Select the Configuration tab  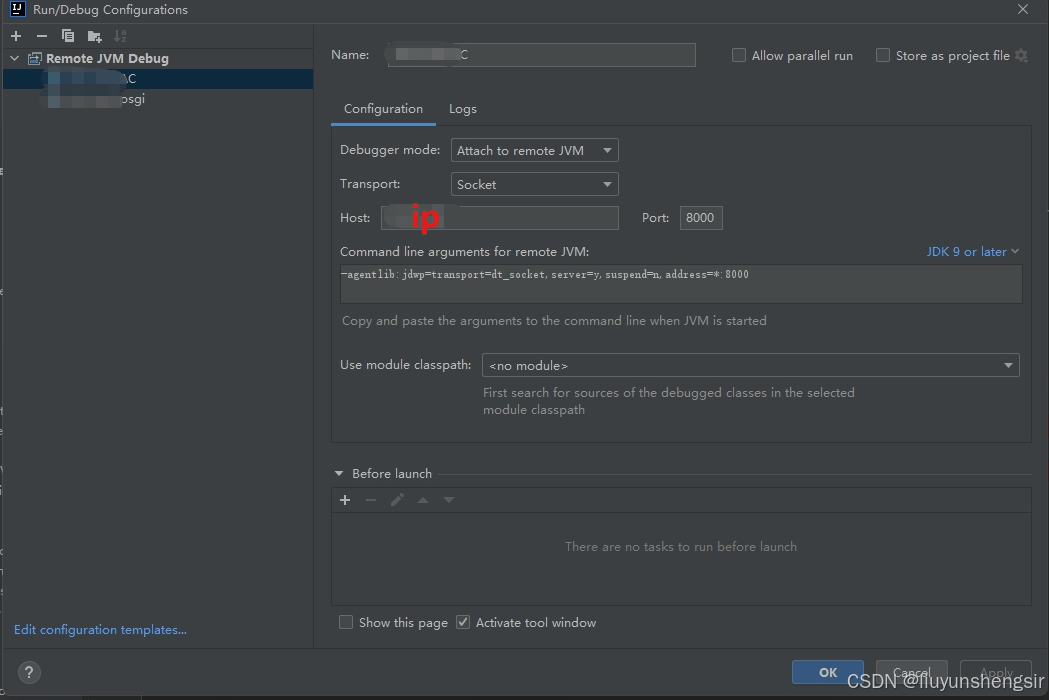point(383,109)
